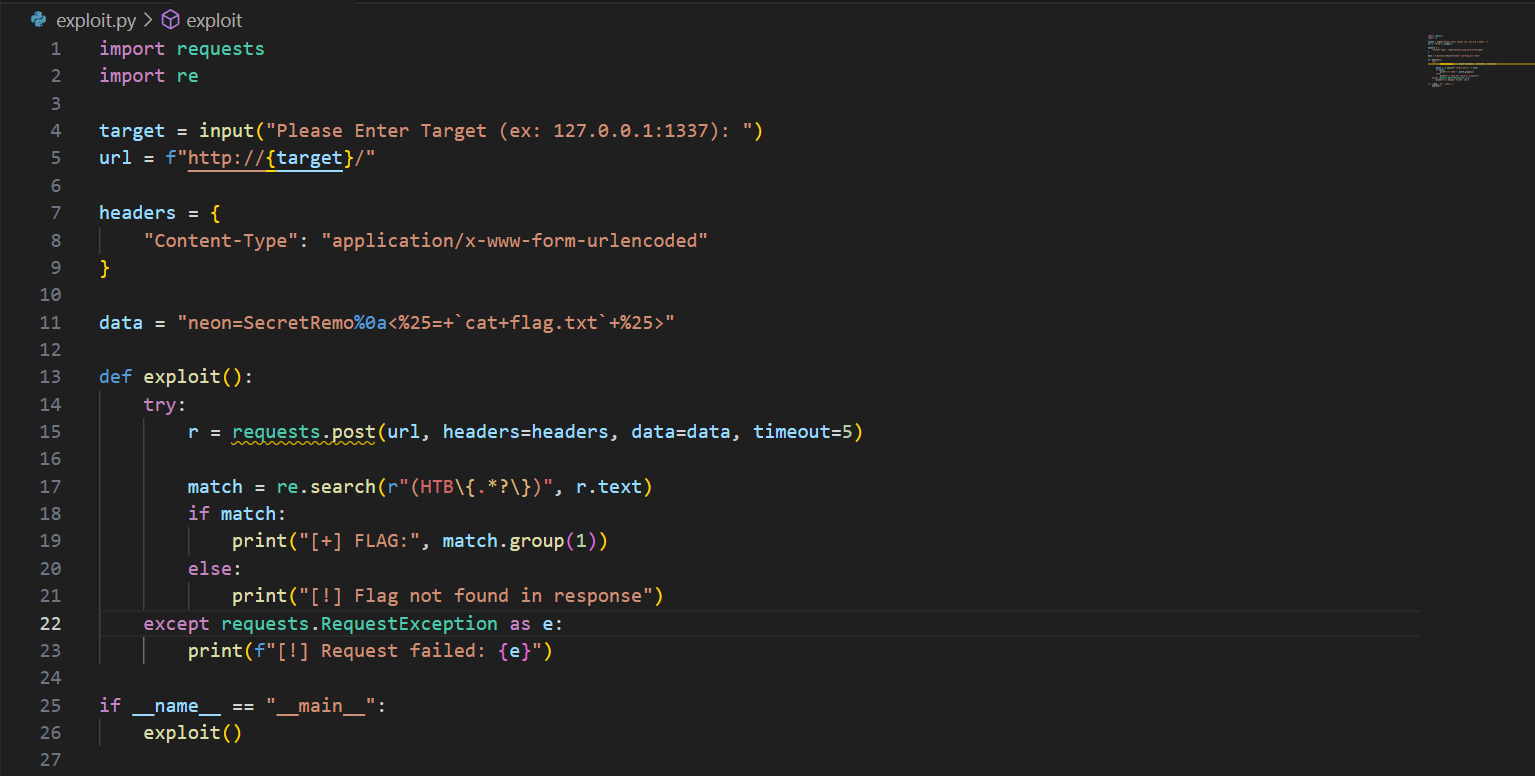1535x776 pixels.
Task: Click 're.search' on line 17
Action: click(x=326, y=486)
